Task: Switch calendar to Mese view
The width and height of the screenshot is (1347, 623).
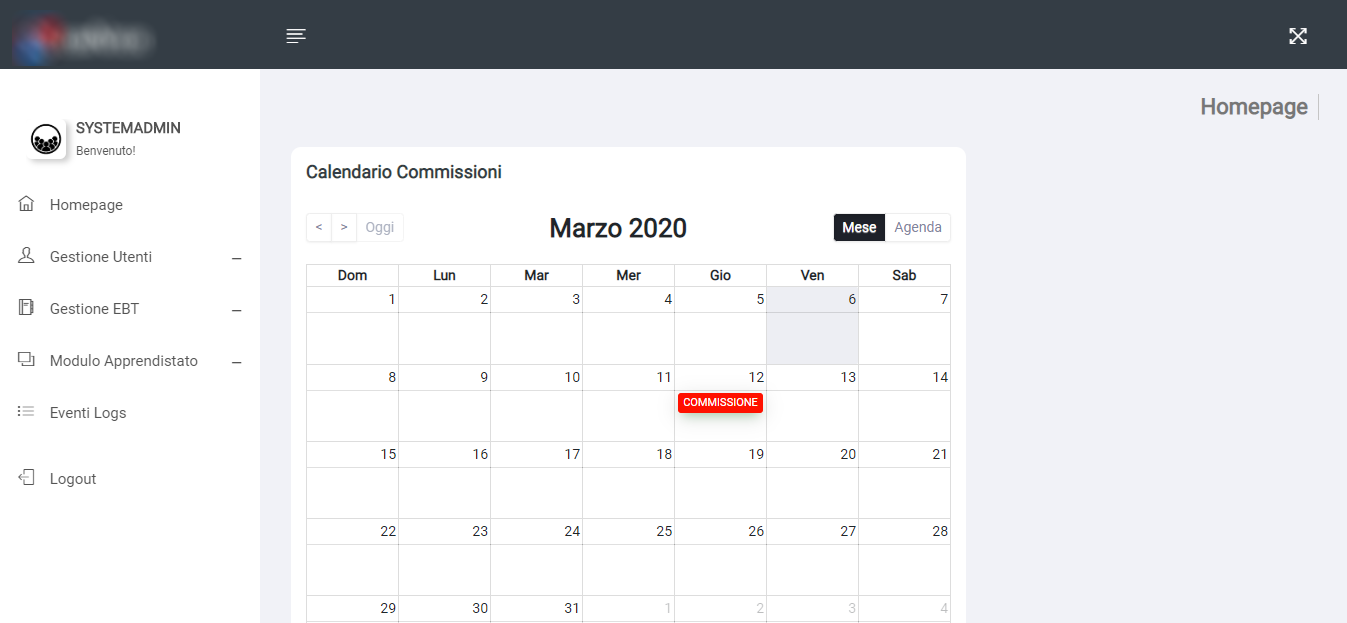Action: (x=859, y=227)
